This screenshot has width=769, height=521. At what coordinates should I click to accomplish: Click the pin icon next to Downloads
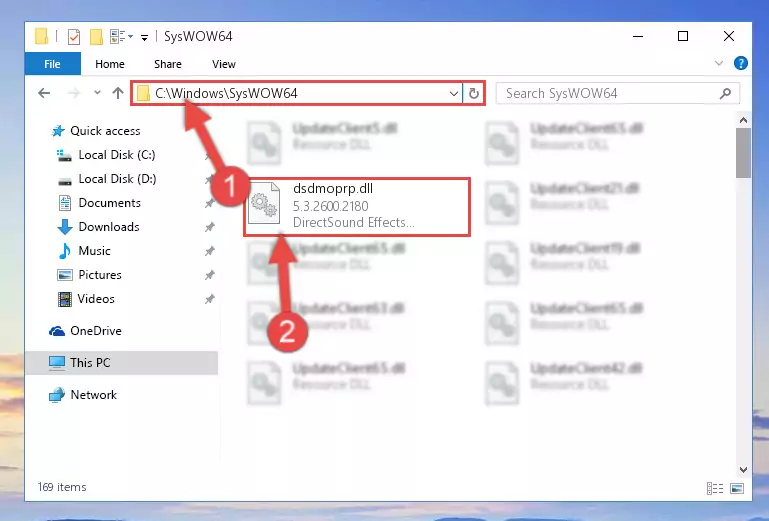[210, 227]
